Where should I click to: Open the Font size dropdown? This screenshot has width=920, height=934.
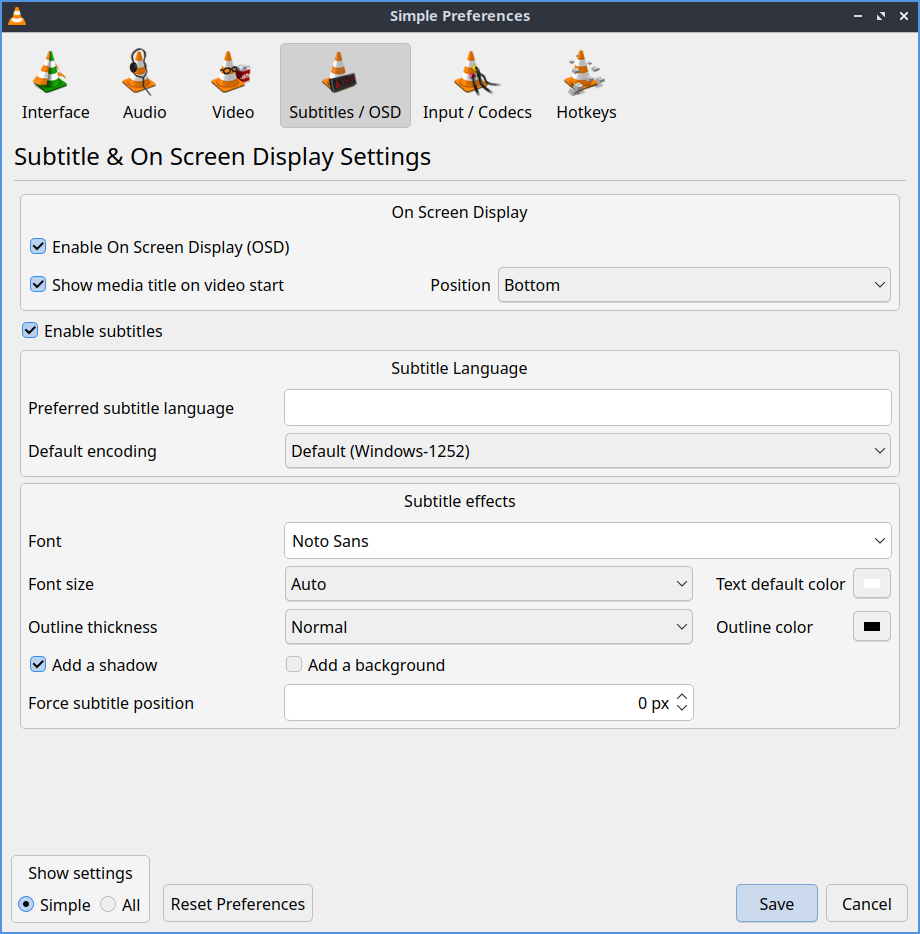(488, 584)
